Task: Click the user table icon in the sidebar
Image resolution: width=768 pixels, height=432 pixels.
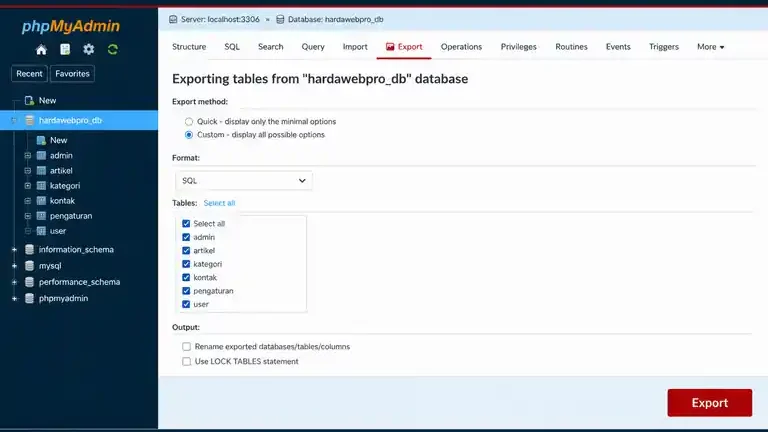Action: click(41, 231)
